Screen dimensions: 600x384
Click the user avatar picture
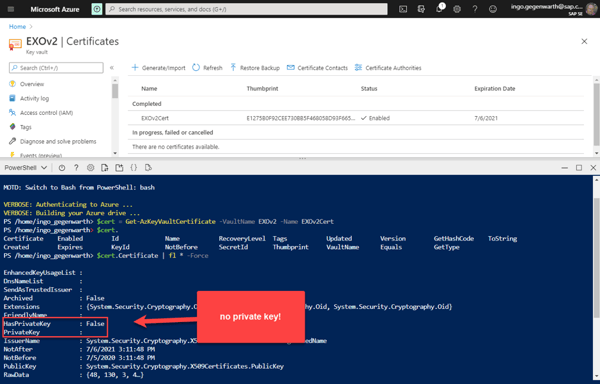click(x=591, y=9)
